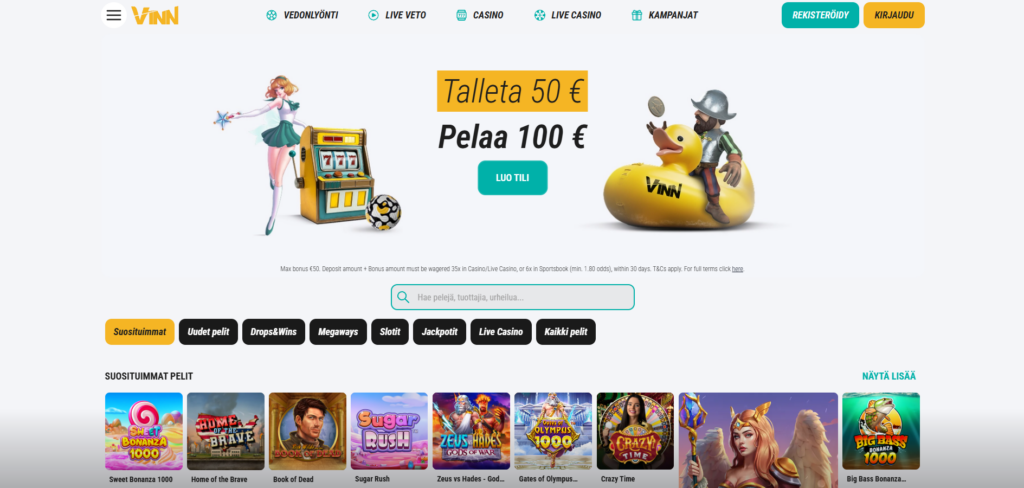Click the VINN logo

(x=155, y=15)
